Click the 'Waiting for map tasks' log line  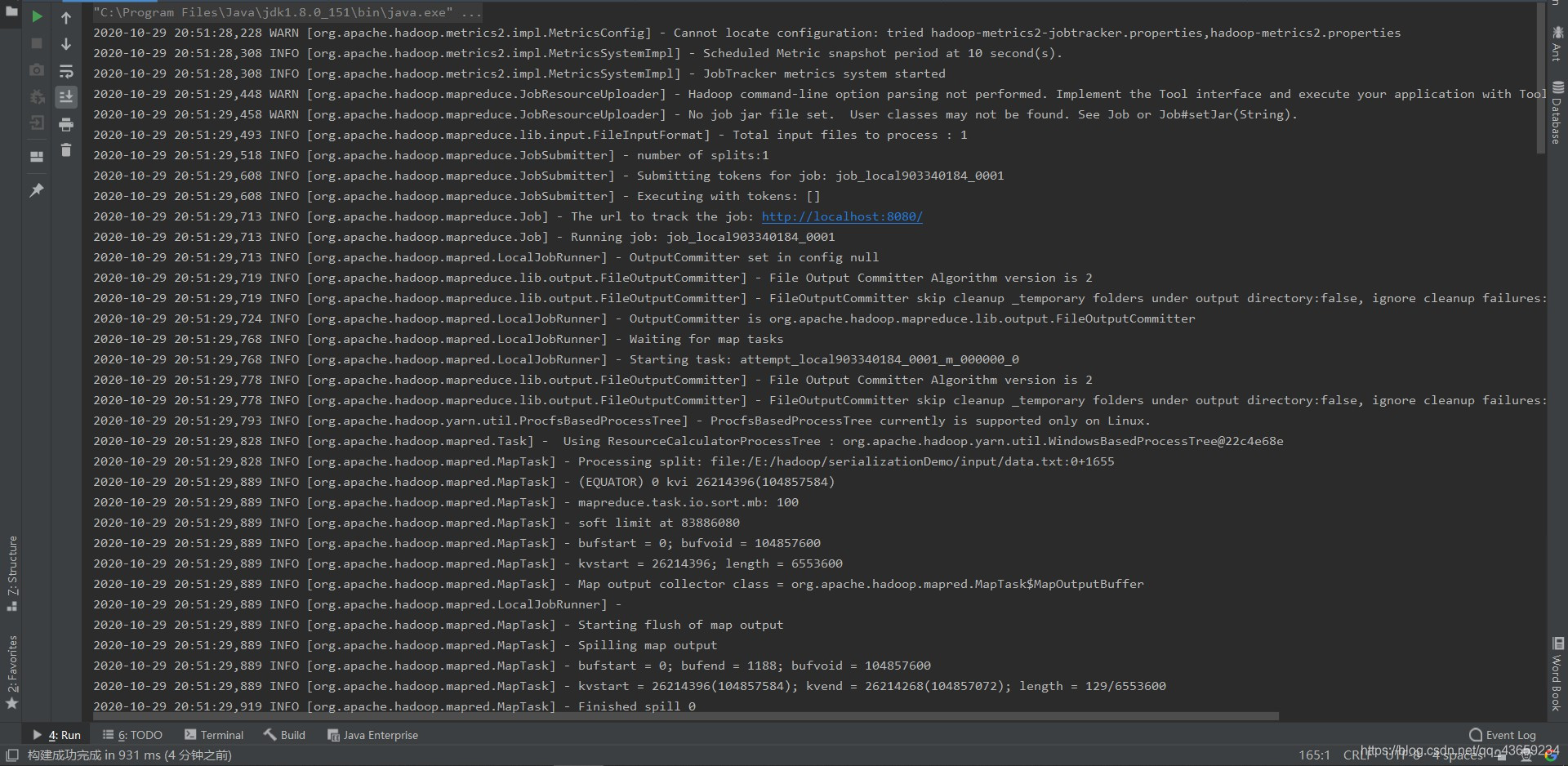pos(438,339)
